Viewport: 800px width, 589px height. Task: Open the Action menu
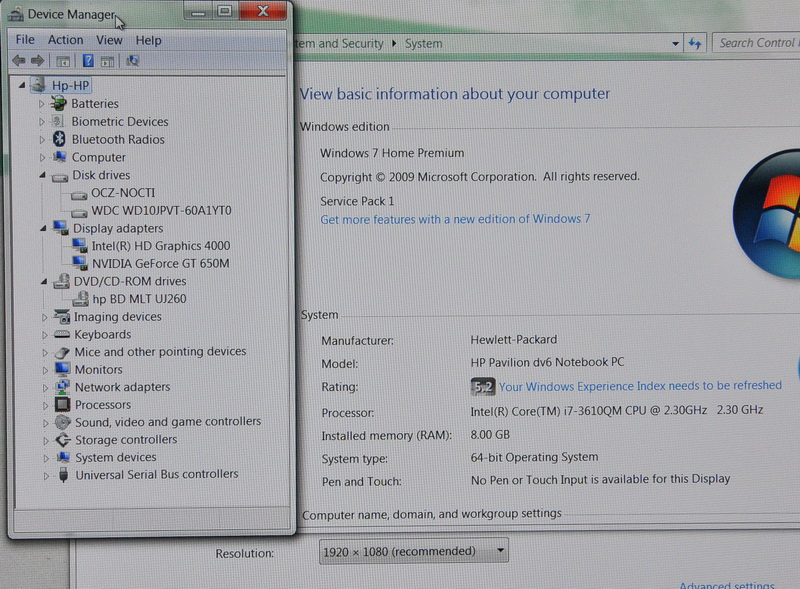pyautogui.click(x=65, y=40)
